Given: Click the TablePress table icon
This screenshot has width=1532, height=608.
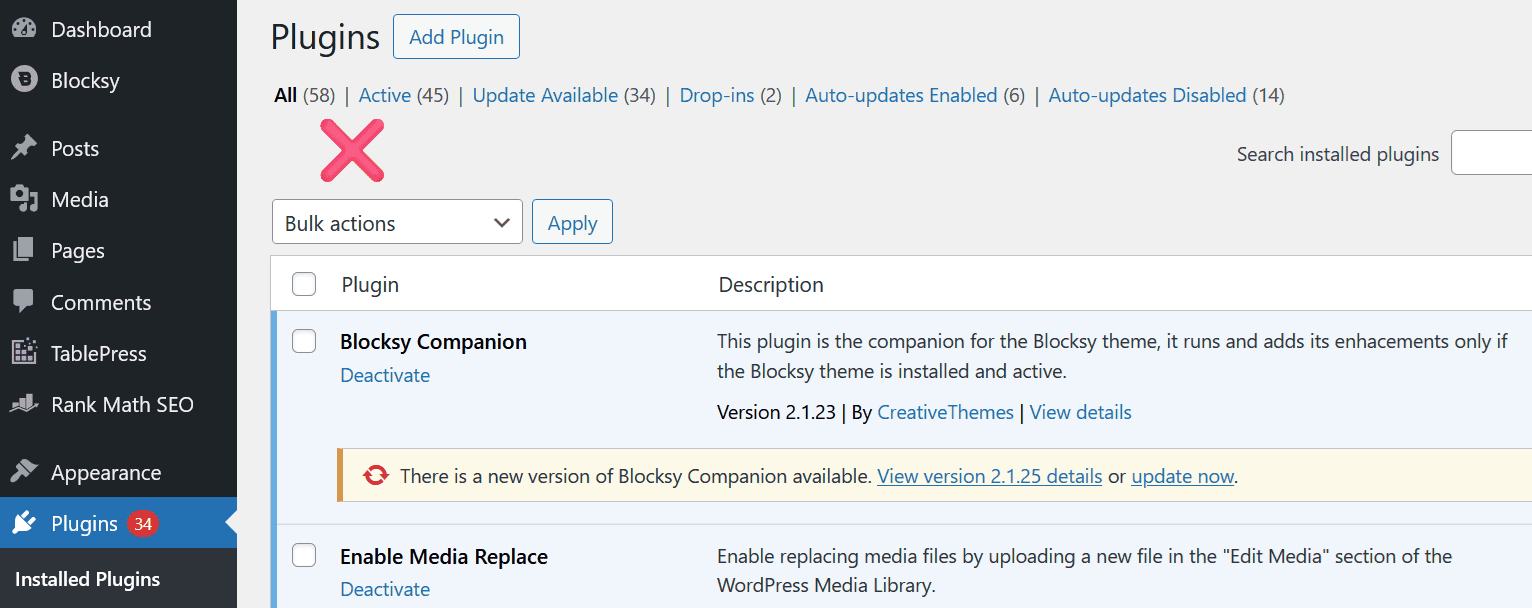Looking at the screenshot, I should [24, 353].
